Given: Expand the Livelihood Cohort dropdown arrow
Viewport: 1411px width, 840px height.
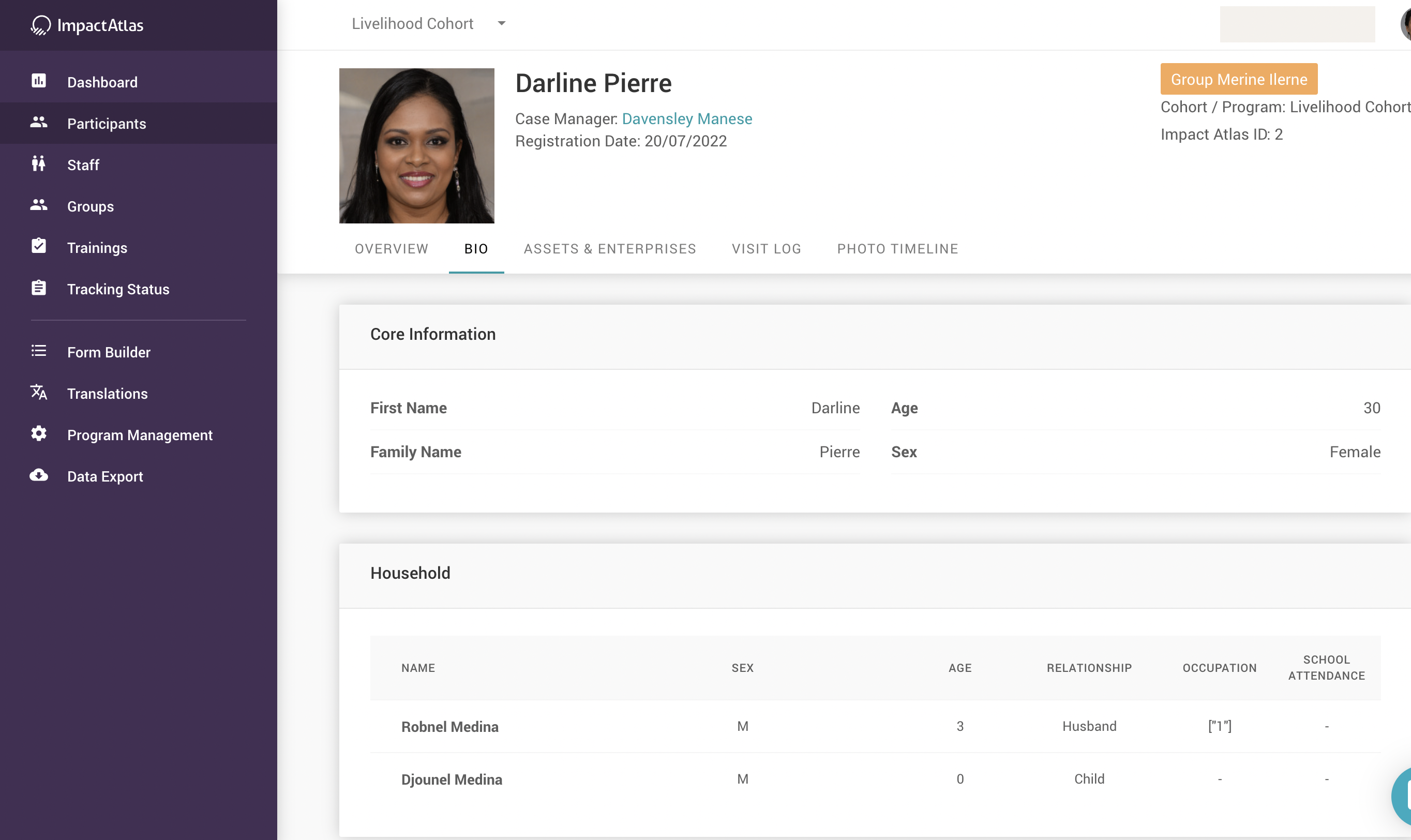Looking at the screenshot, I should click(x=502, y=24).
